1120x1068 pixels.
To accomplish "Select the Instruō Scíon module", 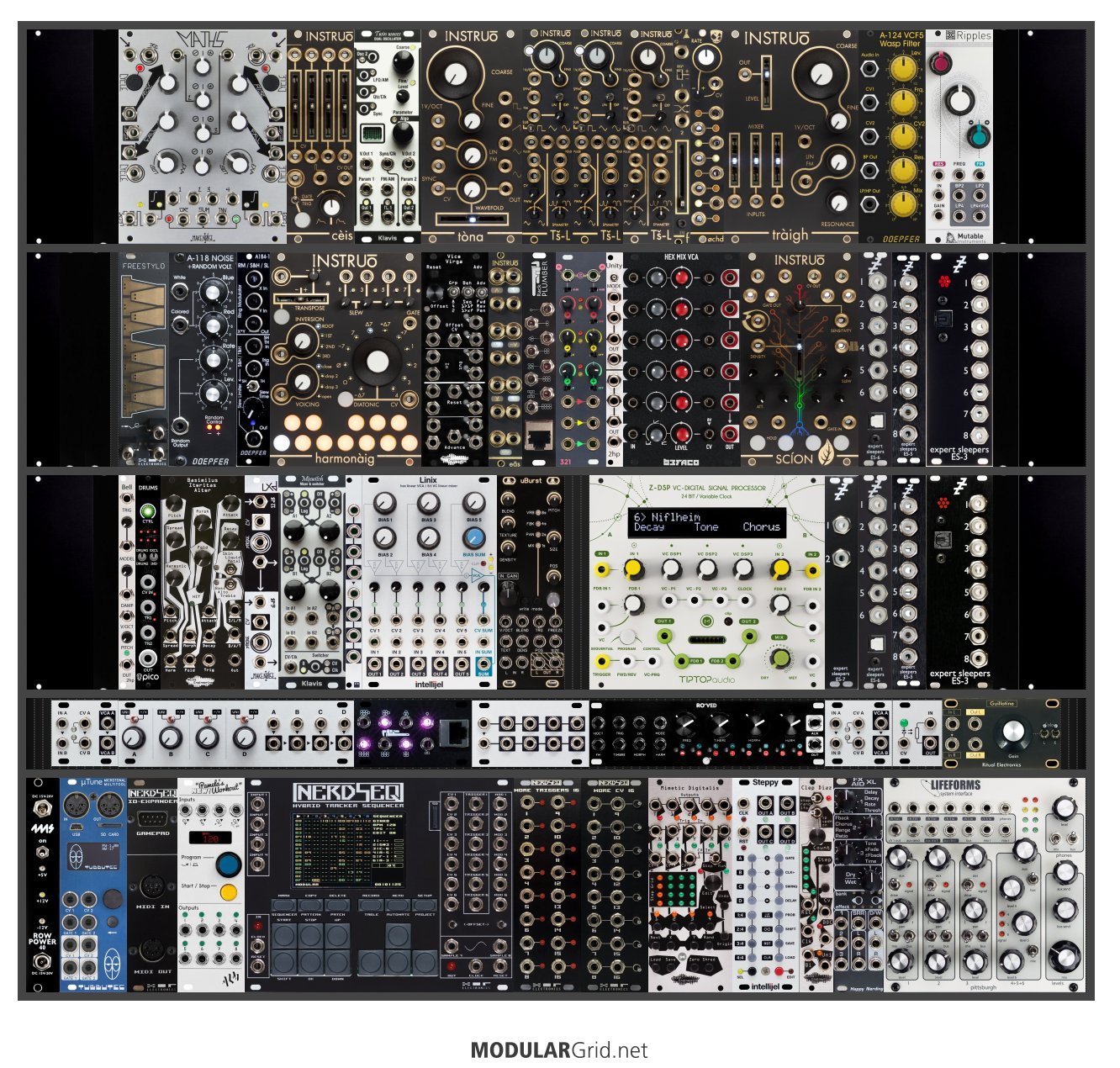I will (x=800, y=359).
